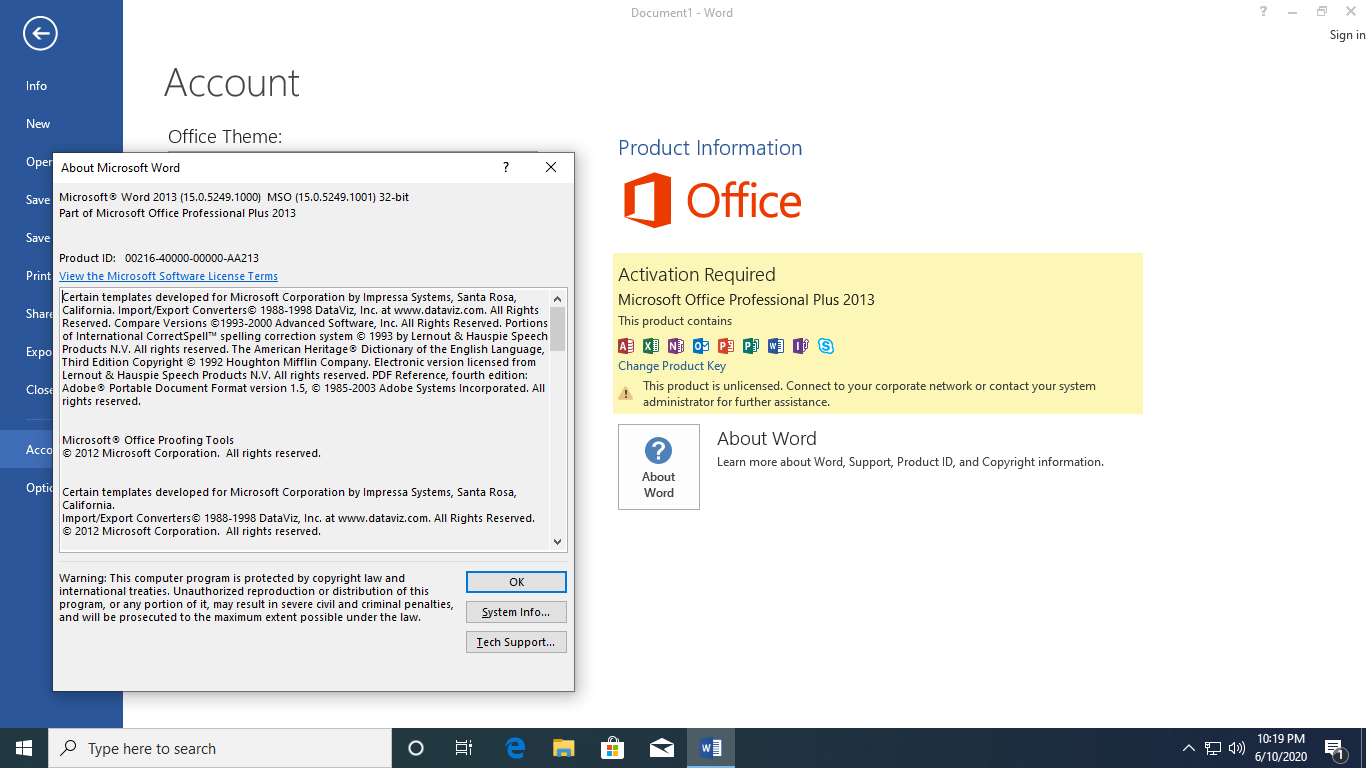Show hidden tray icons chevron
Image resolution: width=1366 pixels, height=768 pixels.
tap(1188, 748)
